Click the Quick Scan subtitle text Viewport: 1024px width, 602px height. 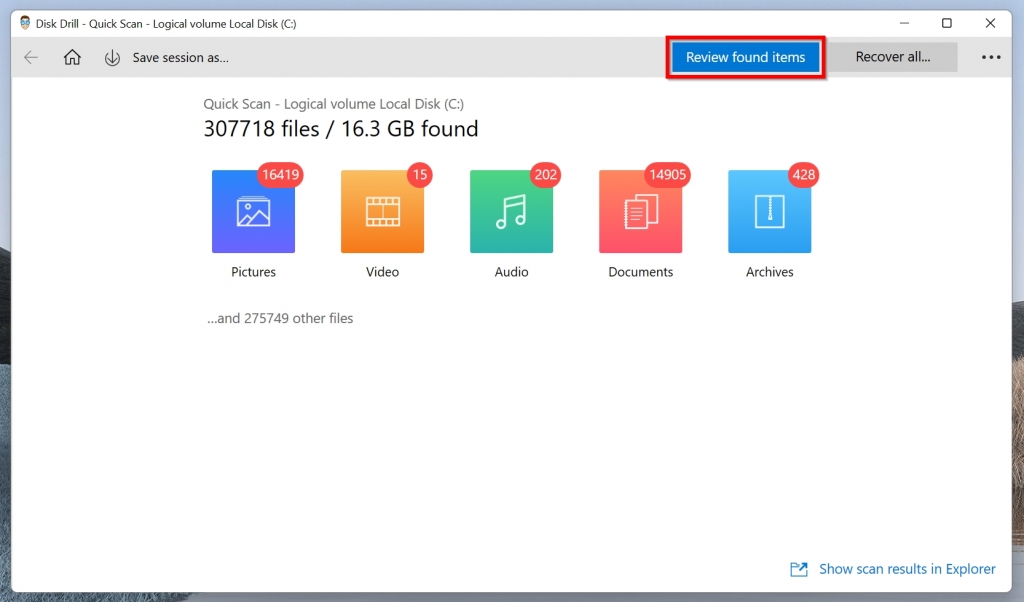click(334, 104)
